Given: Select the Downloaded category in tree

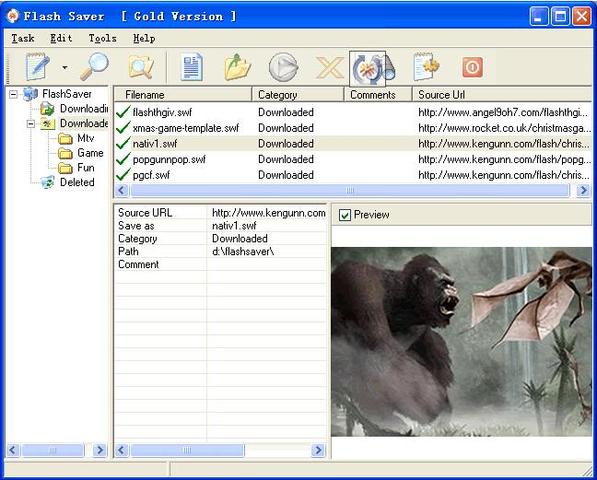Looking at the screenshot, I should 84,123.
